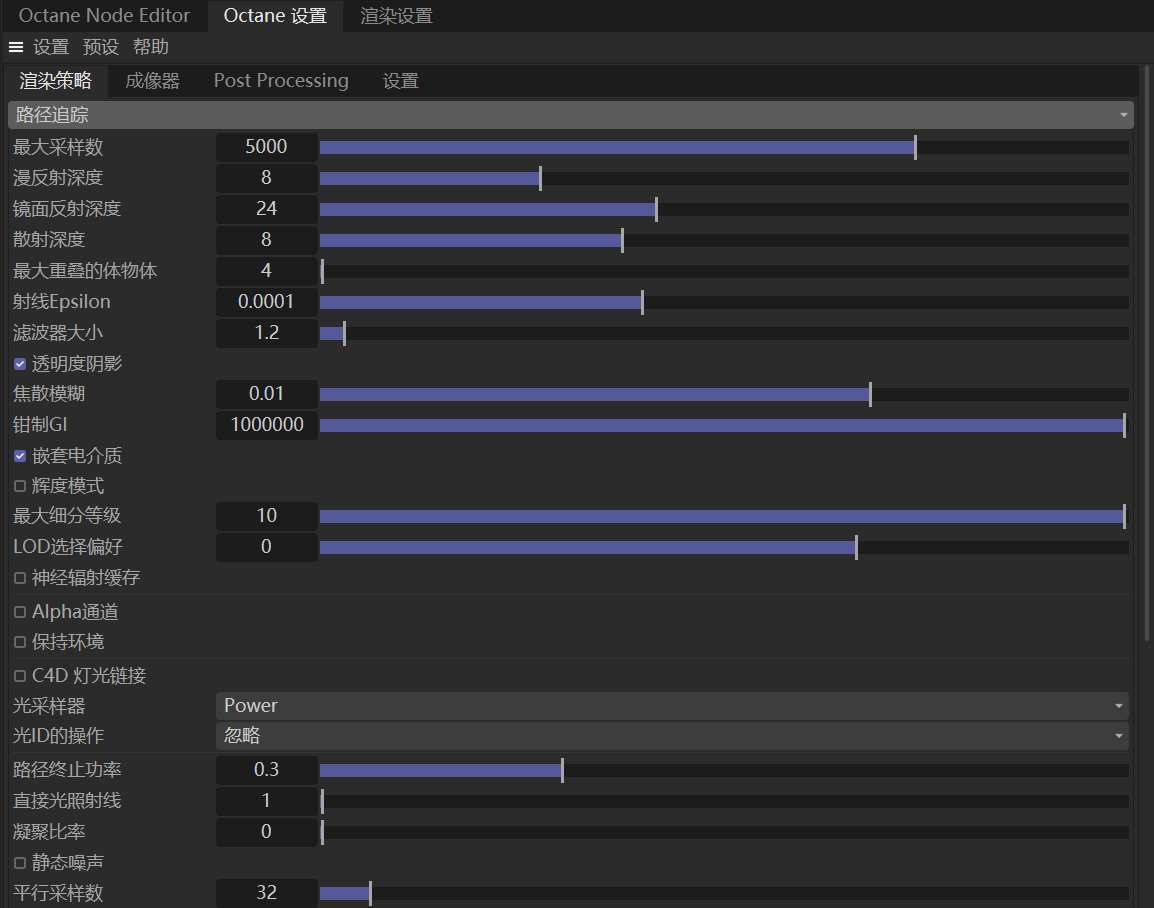The height and width of the screenshot is (908, 1154).
Task: Click the 镜面反射深度 value field
Action: [x=266, y=209]
